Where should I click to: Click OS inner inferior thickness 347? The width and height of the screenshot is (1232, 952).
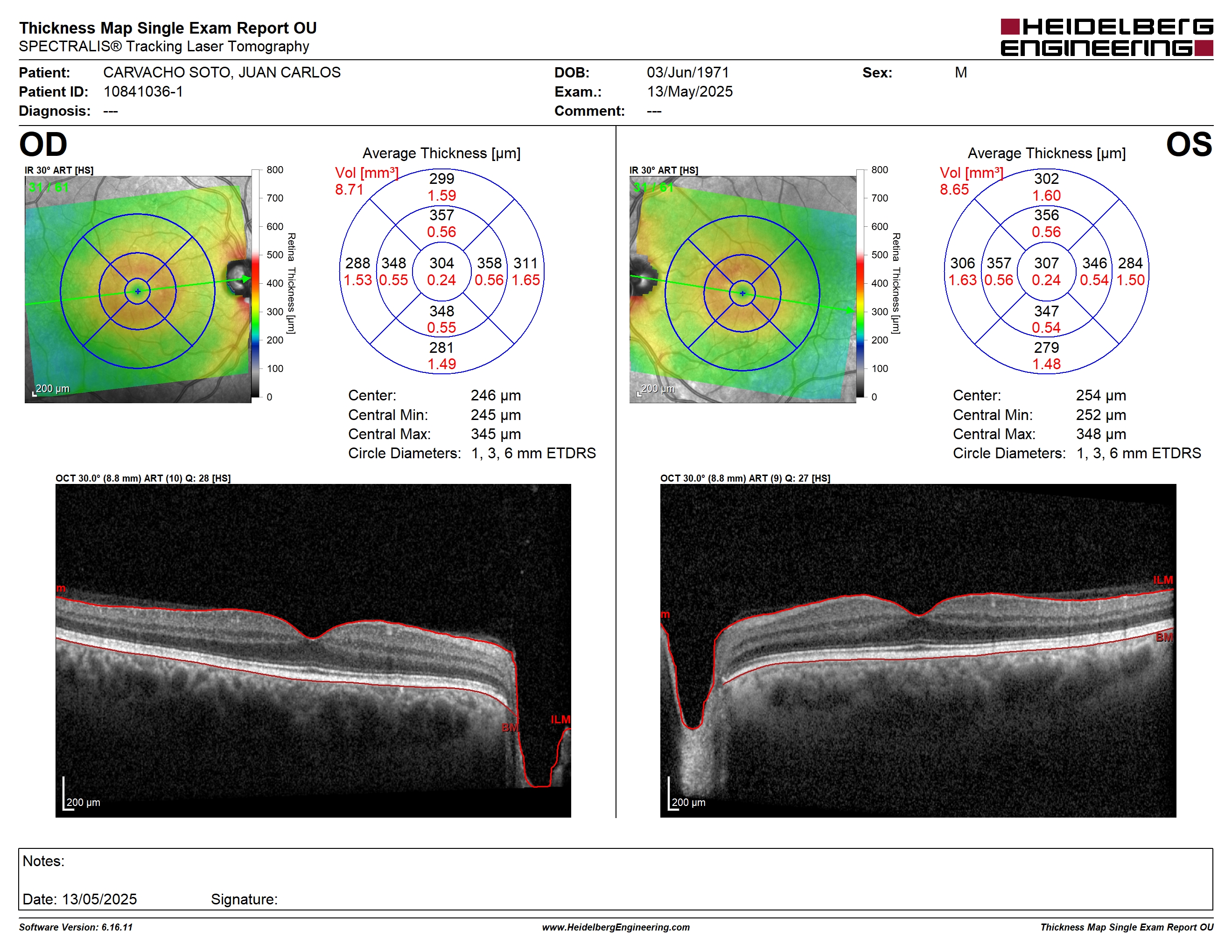pyautogui.click(x=1046, y=311)
